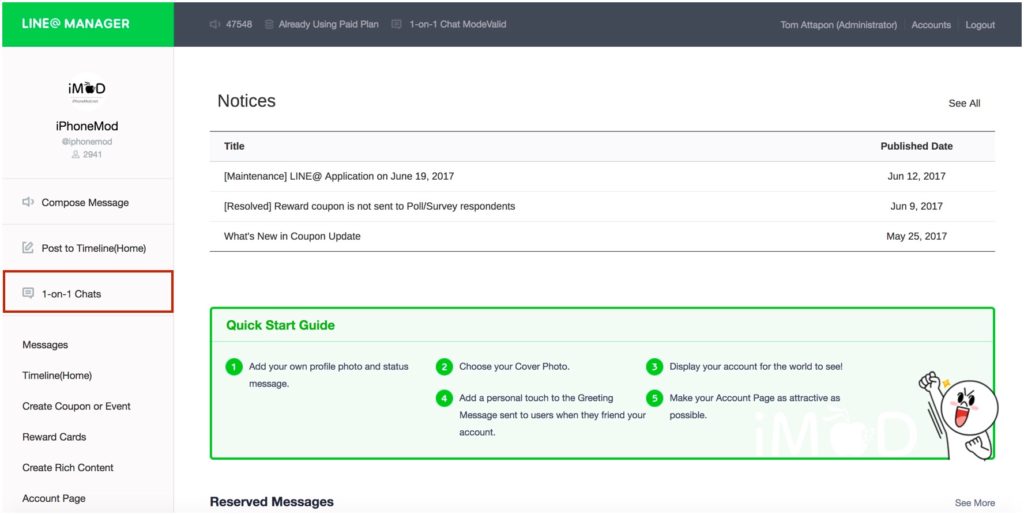Open Create Rich Content page
This screenshot has height=515, width=1024.
[x=68, y=468]
